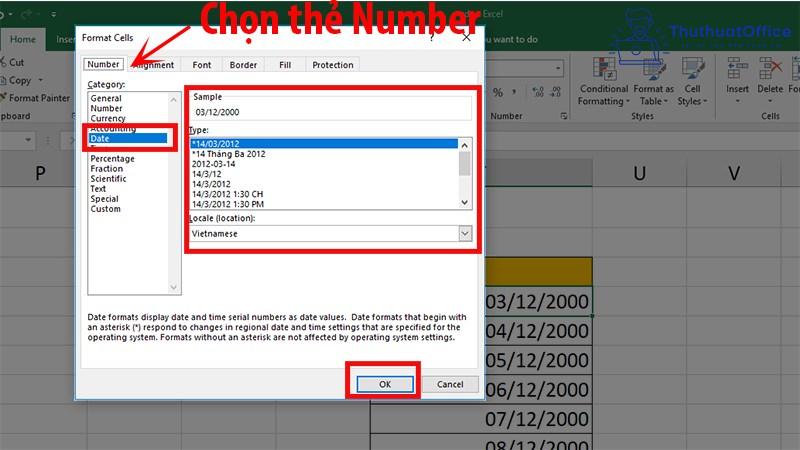The width and height of the screenshot is (800, 450).
Task: Select the Percentage category
Action: pyautogui.click(x=112, y=159)
